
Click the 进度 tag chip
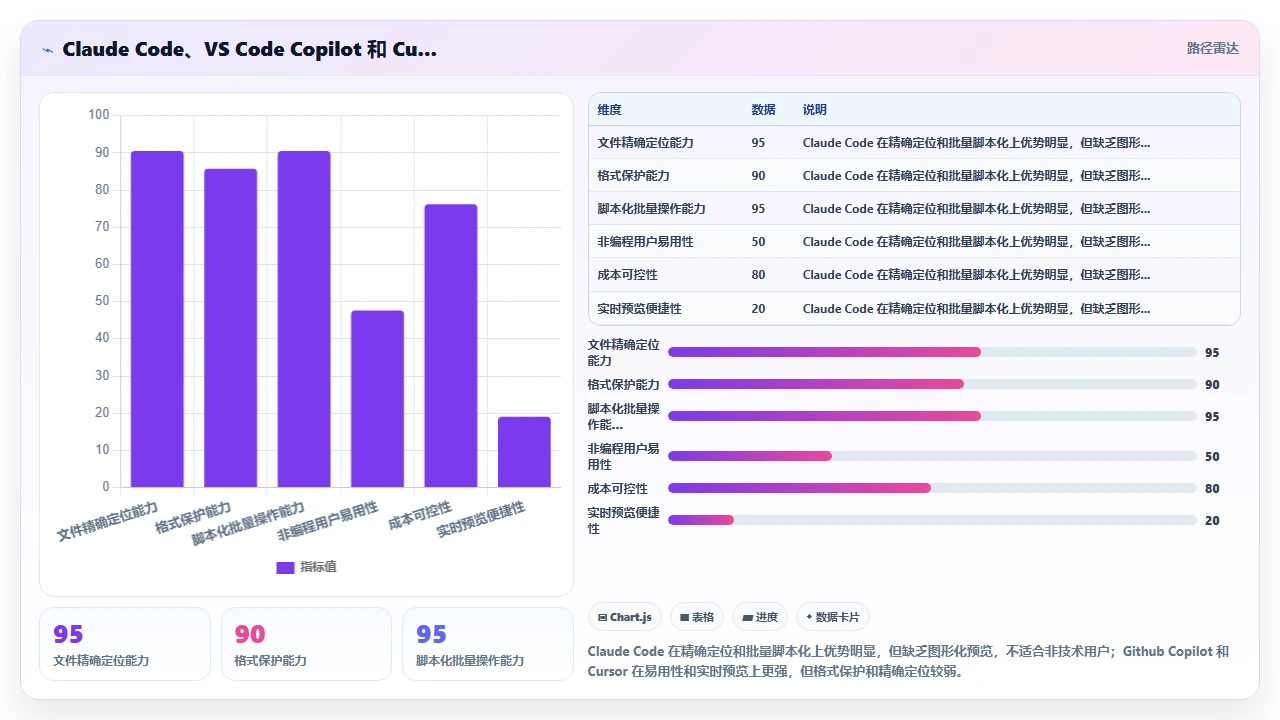pos(760,617)
